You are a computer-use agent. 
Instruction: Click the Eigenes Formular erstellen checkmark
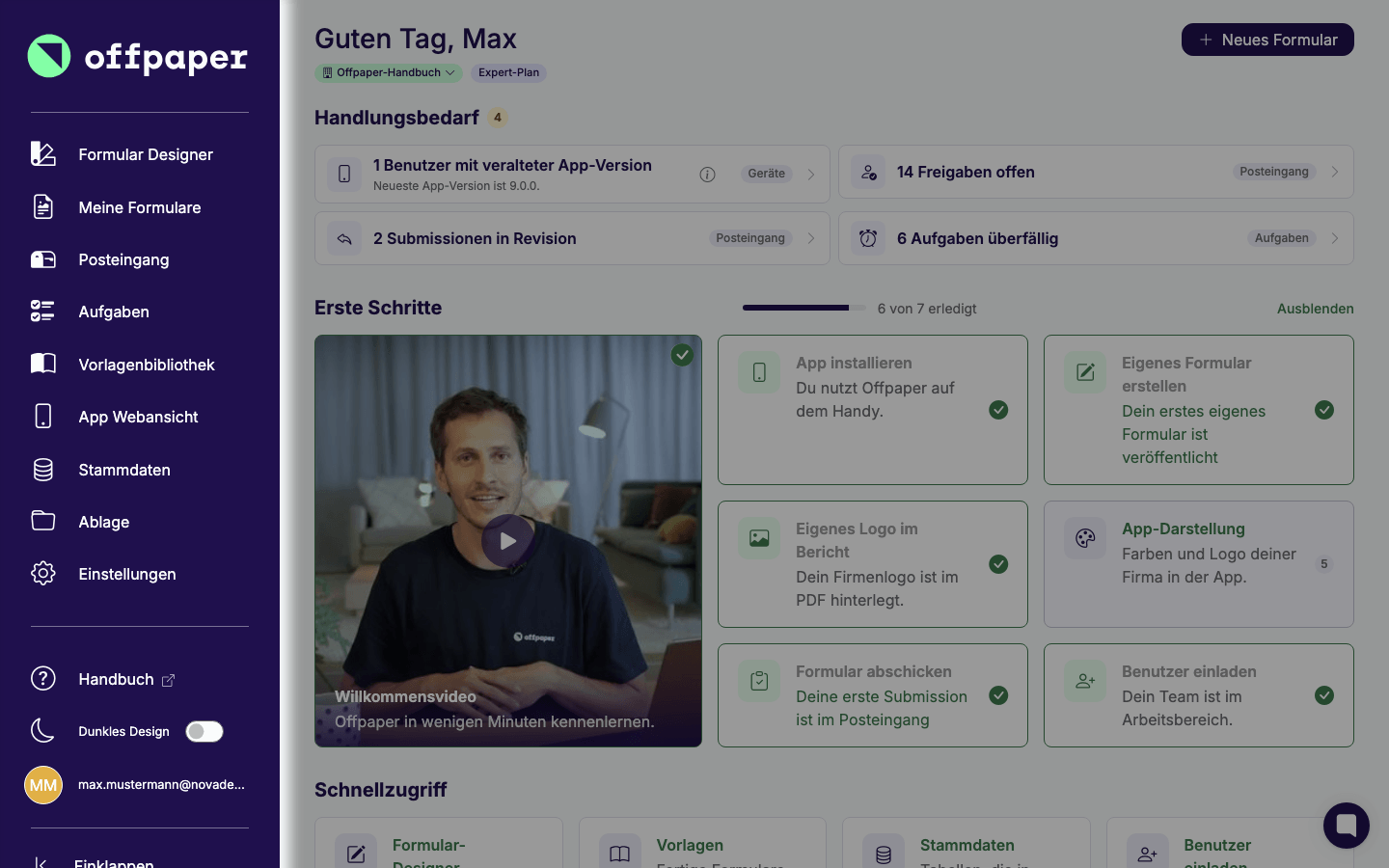1324,410
